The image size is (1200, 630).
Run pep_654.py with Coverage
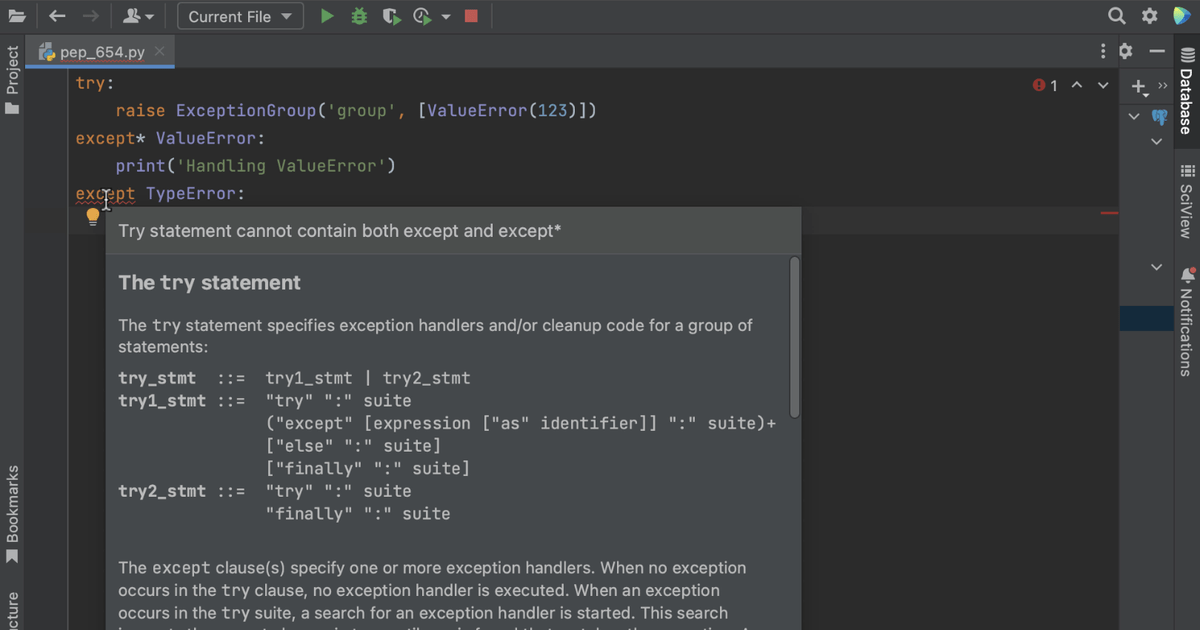coord(390,16)
